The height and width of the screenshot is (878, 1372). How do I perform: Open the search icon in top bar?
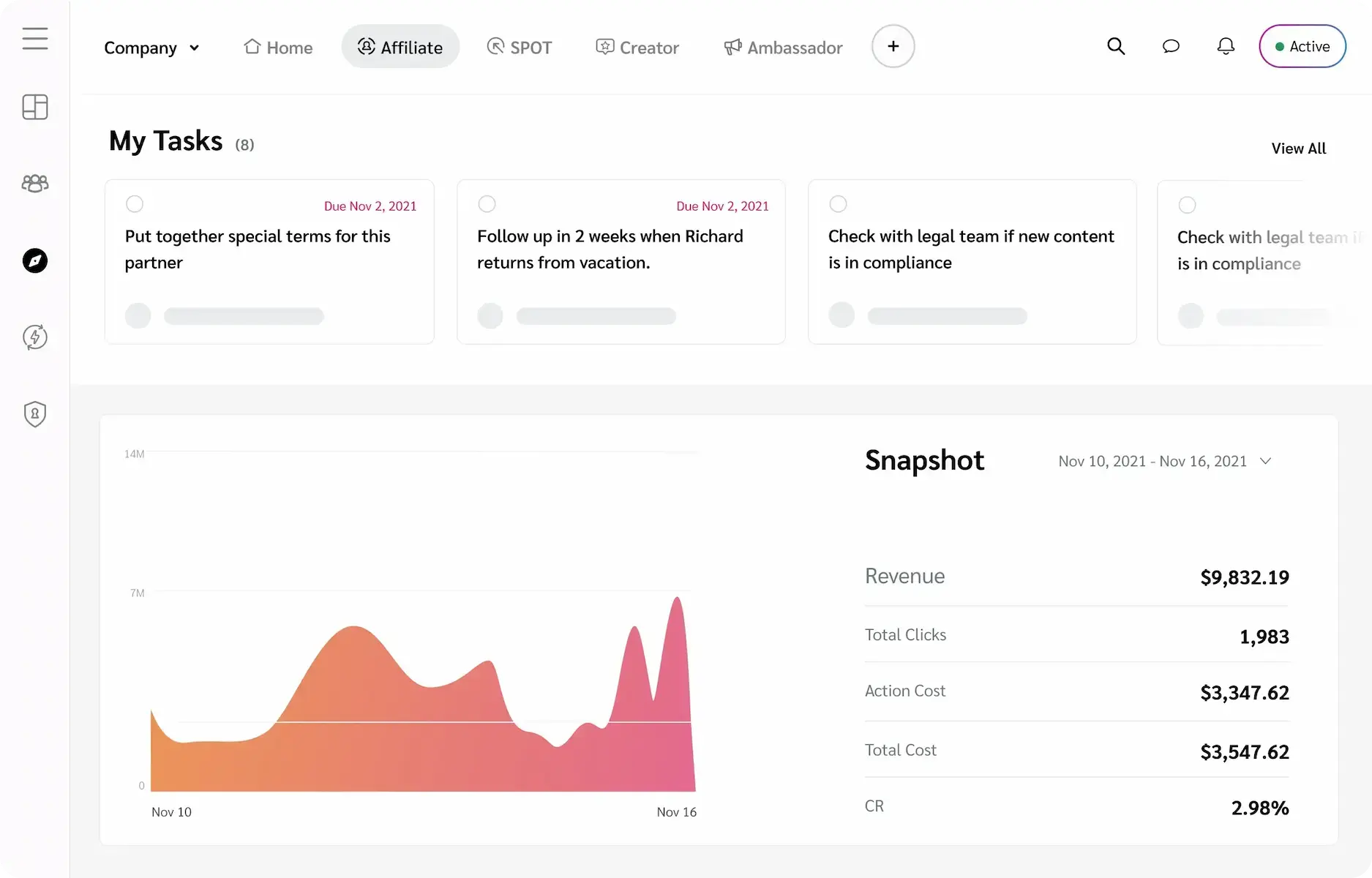1116,46
